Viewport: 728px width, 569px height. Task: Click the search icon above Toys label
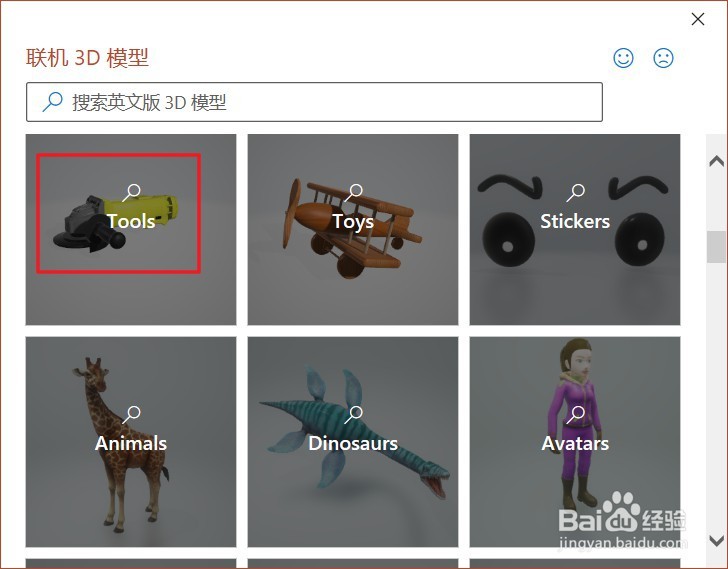pos(353,193)
